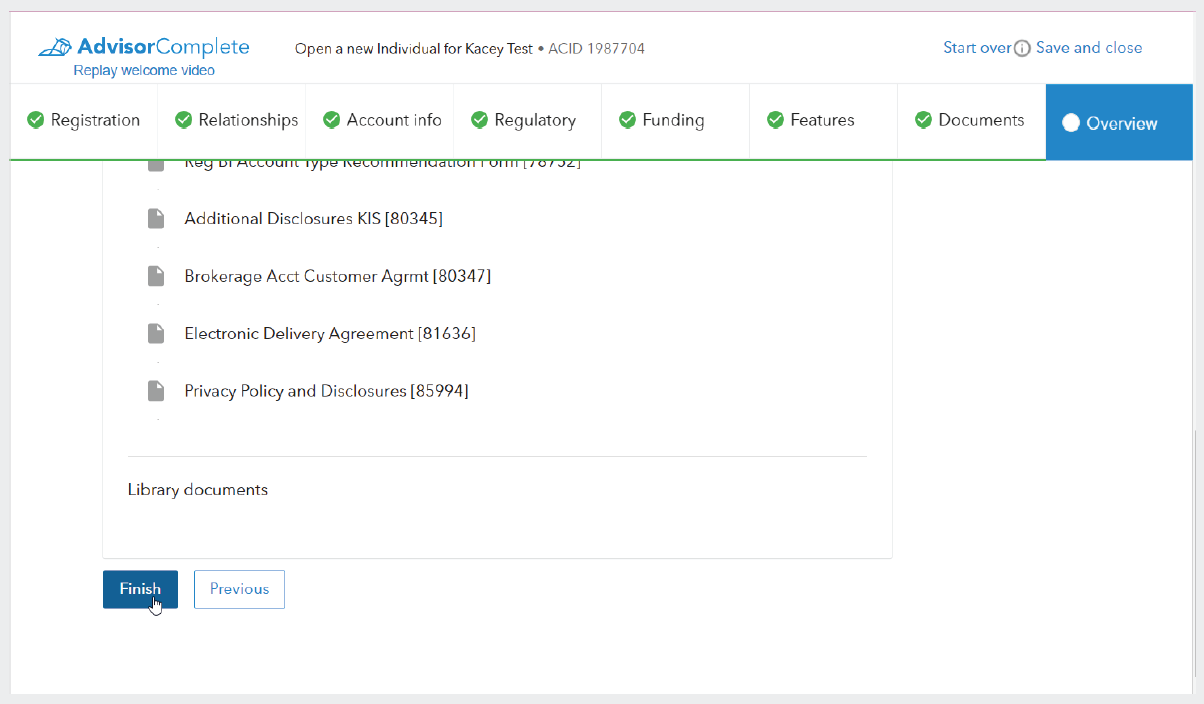
Task: Click the Brokerage Acct Customer Agrmt file icon
Action: 156,275
